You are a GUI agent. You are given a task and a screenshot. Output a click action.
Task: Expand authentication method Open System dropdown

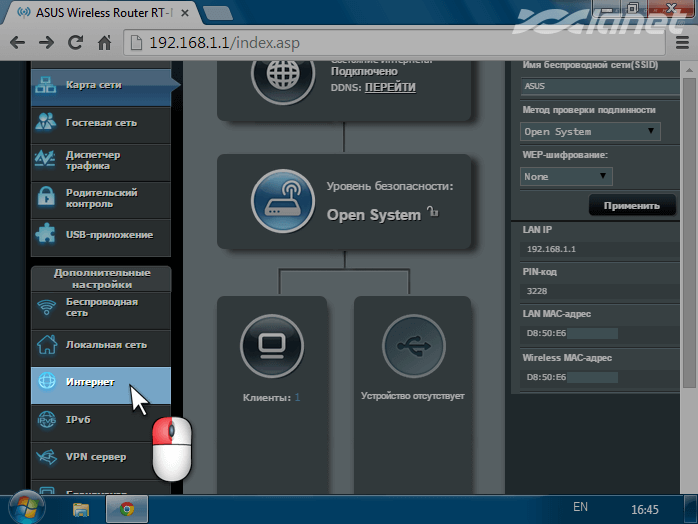[x=591, y=131]
